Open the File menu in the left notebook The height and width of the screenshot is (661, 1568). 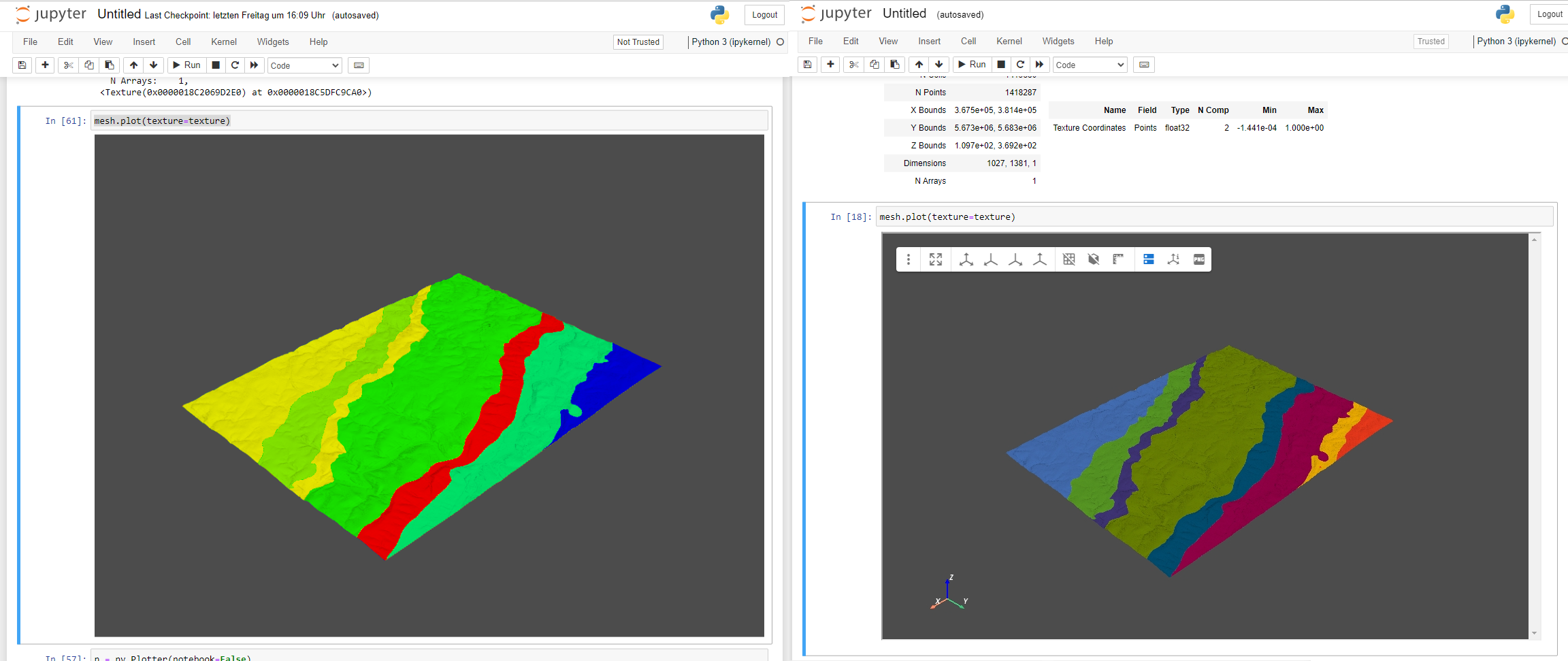(x=30, y=42)
